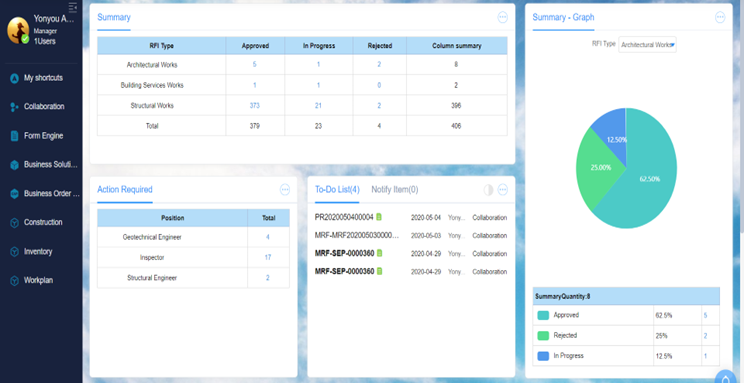Open Inspector total 17
The image size is (744, 383).
click(268, 257)
